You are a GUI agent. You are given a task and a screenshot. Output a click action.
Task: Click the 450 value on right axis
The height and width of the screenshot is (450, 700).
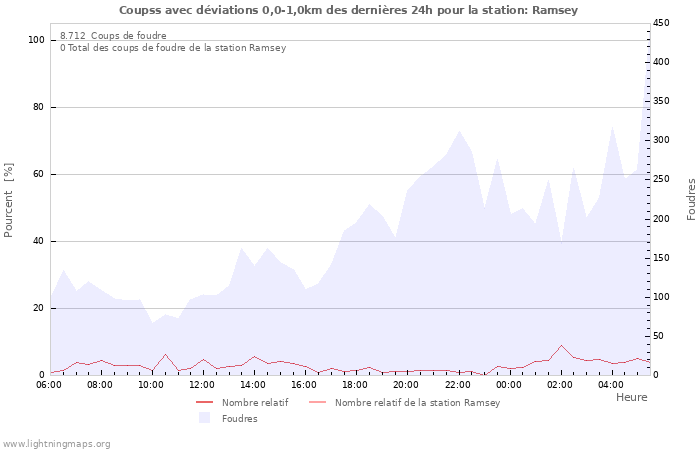click(x=662, y=23)
